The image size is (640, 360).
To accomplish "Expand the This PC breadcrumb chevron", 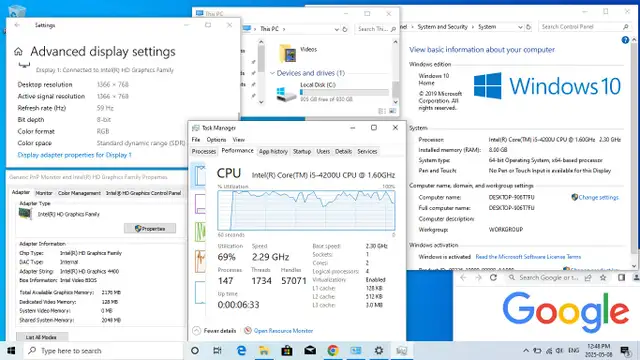I will point(284,29).
